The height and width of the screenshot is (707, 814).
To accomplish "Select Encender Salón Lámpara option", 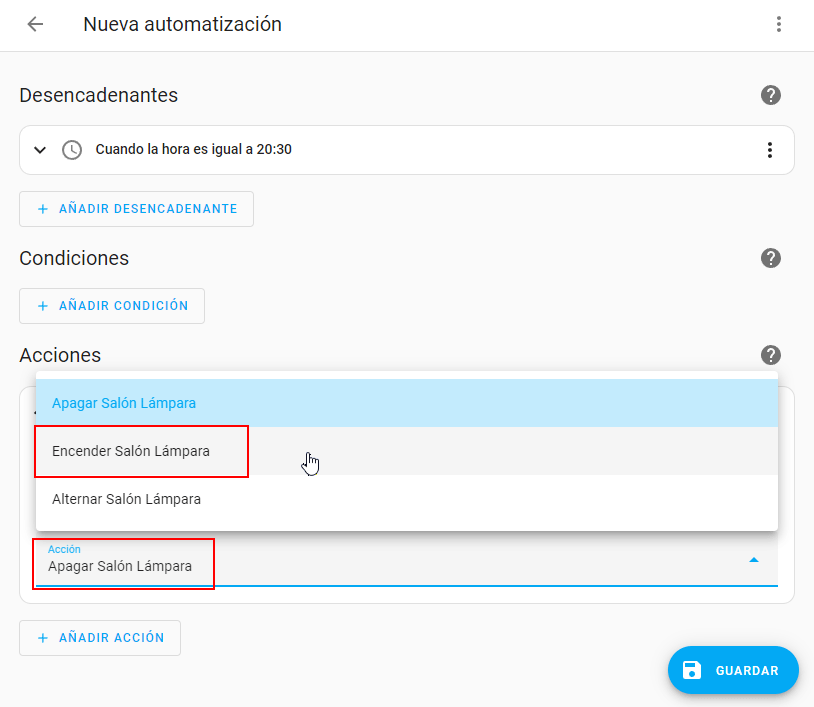I will [x=131, y=451].
